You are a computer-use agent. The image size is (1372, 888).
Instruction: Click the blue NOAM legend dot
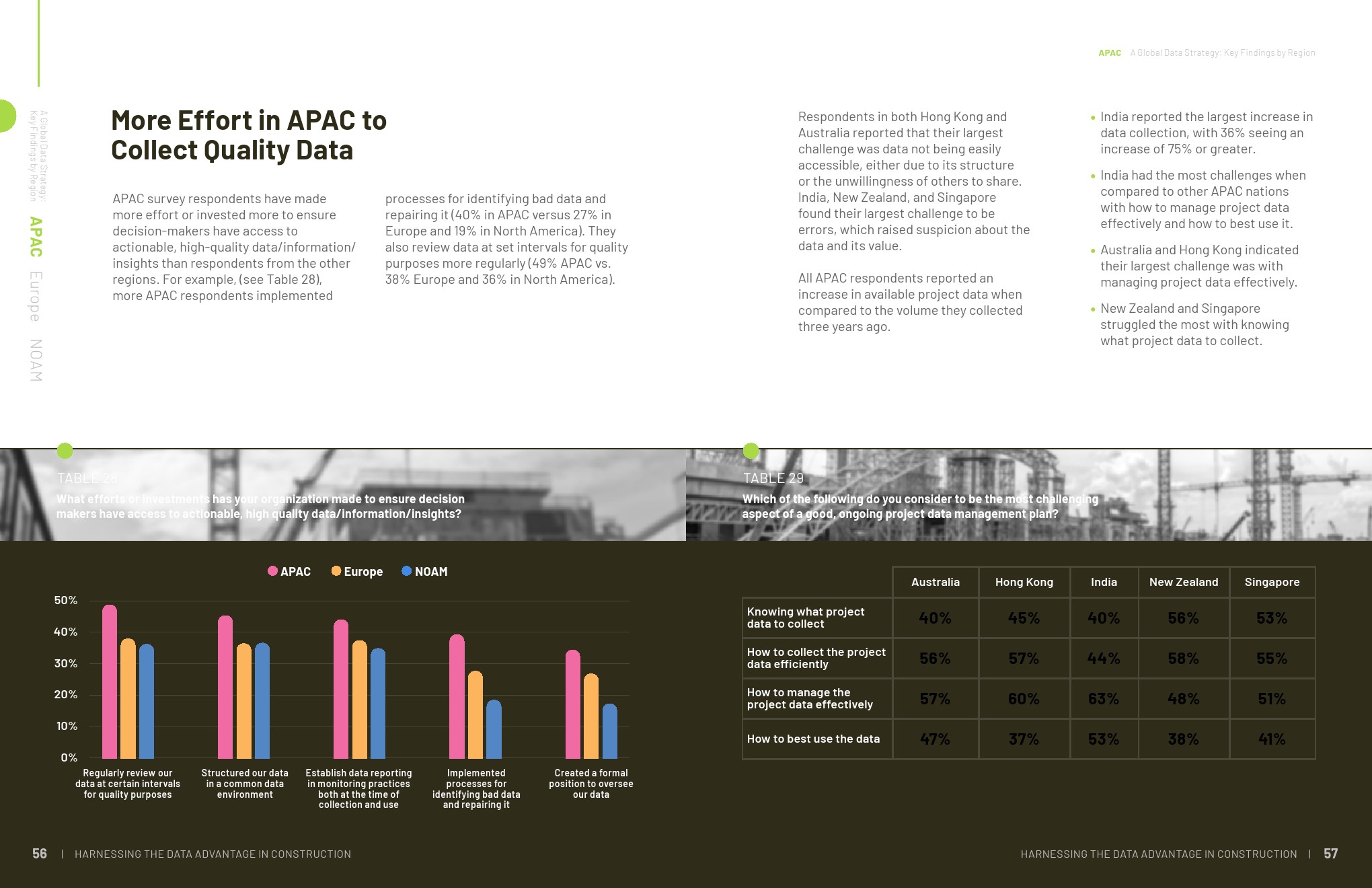coord(406,571)
